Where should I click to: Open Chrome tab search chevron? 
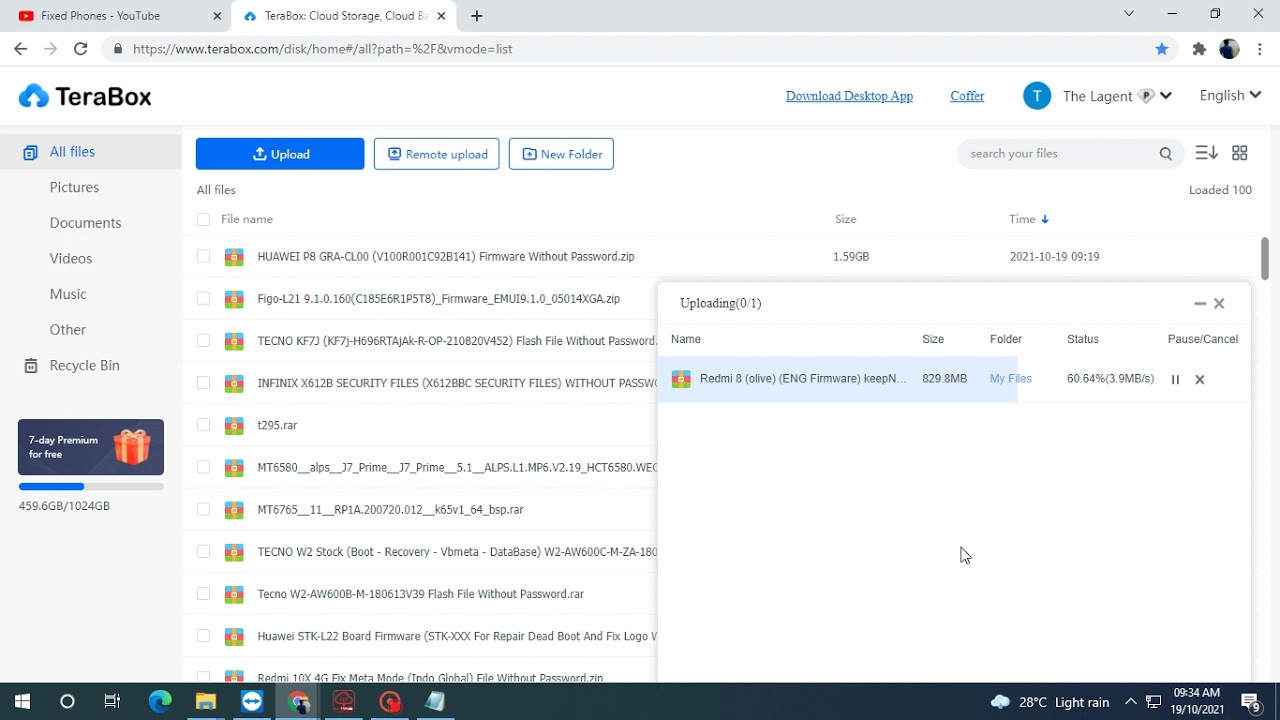coord(1129,14)
